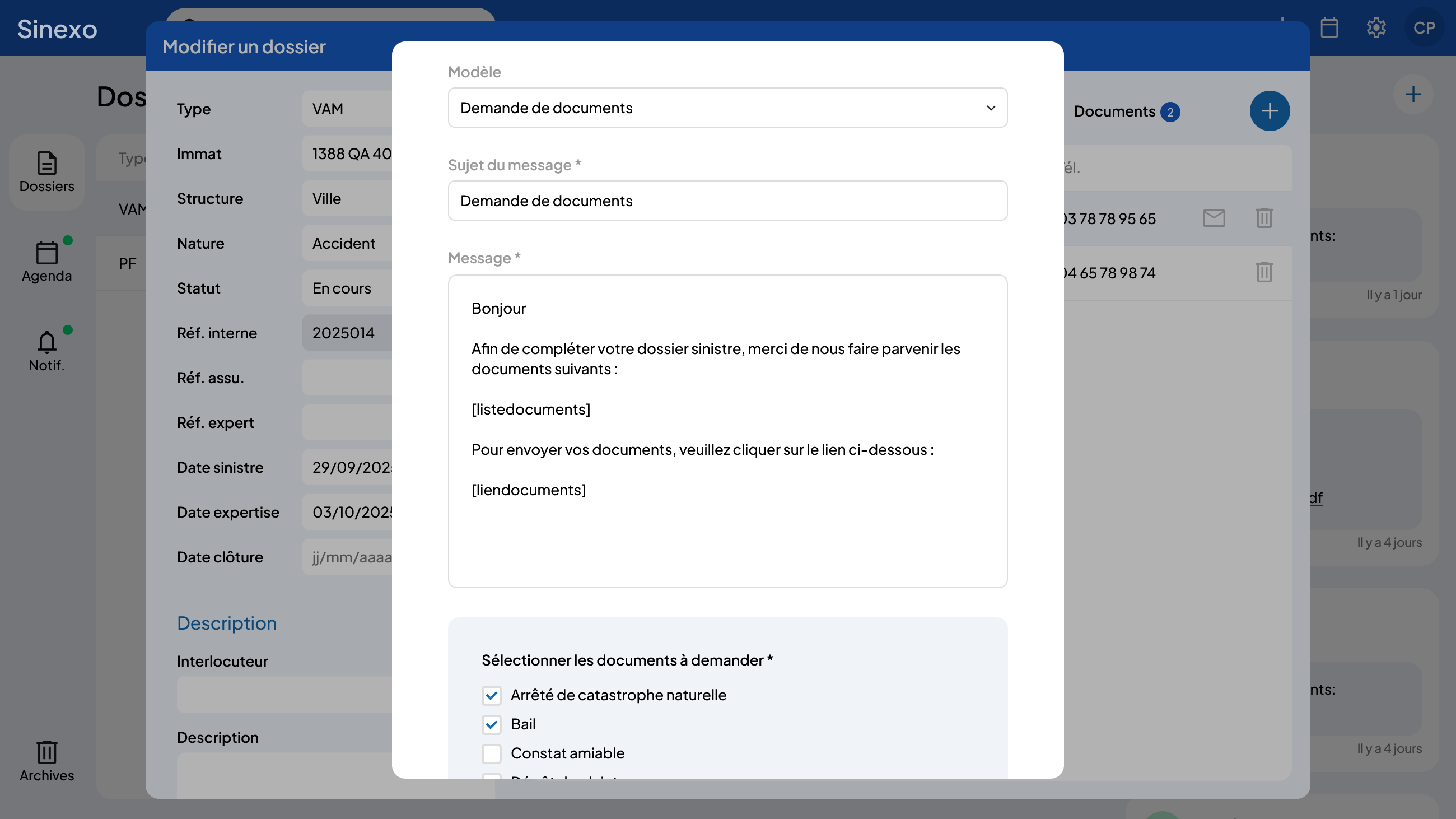Click envelope icon beside 03 78 78 95 65
1456x819 pixels.
1214,218
